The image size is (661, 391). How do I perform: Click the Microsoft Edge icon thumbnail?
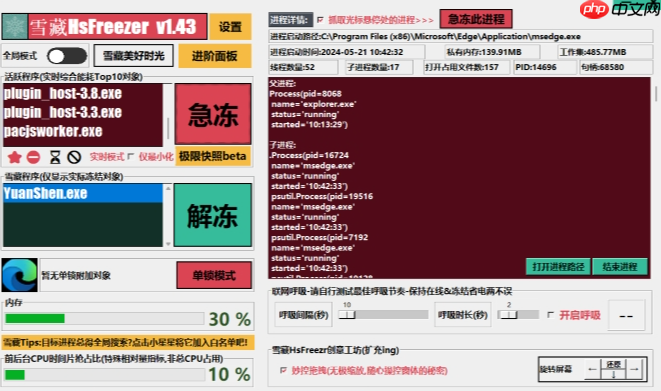coord(19,275)
